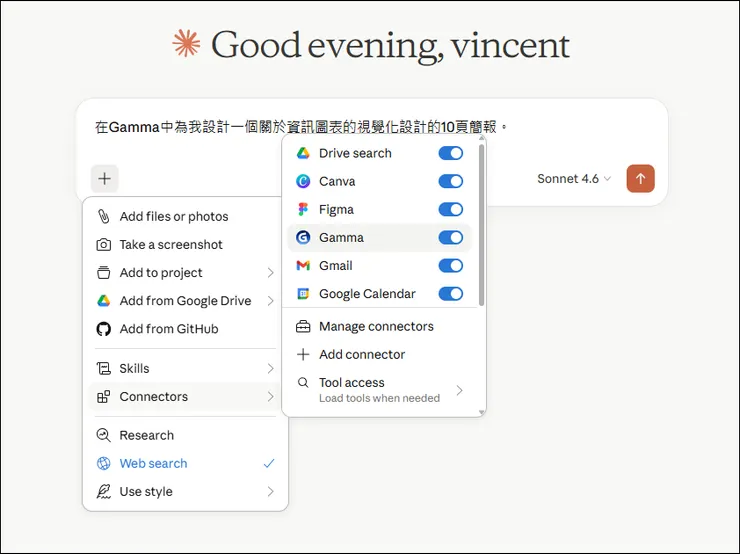The height and width of the screenshot is (554, 740).
Task: Click the Add connector plus icon
Action: [303, 354]
